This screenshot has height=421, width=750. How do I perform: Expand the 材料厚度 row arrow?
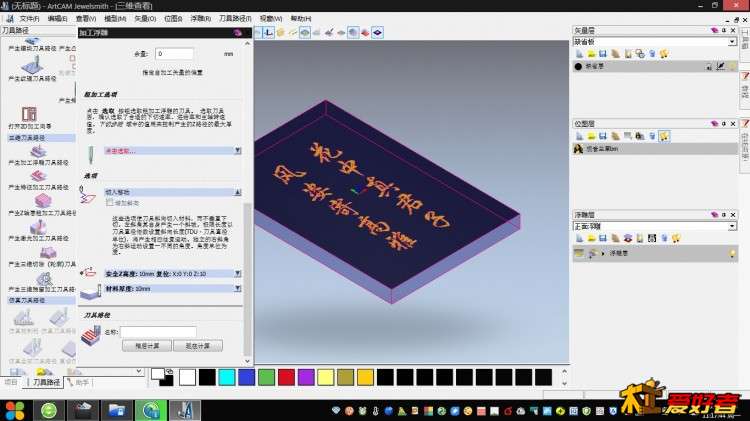coord(238,288)
